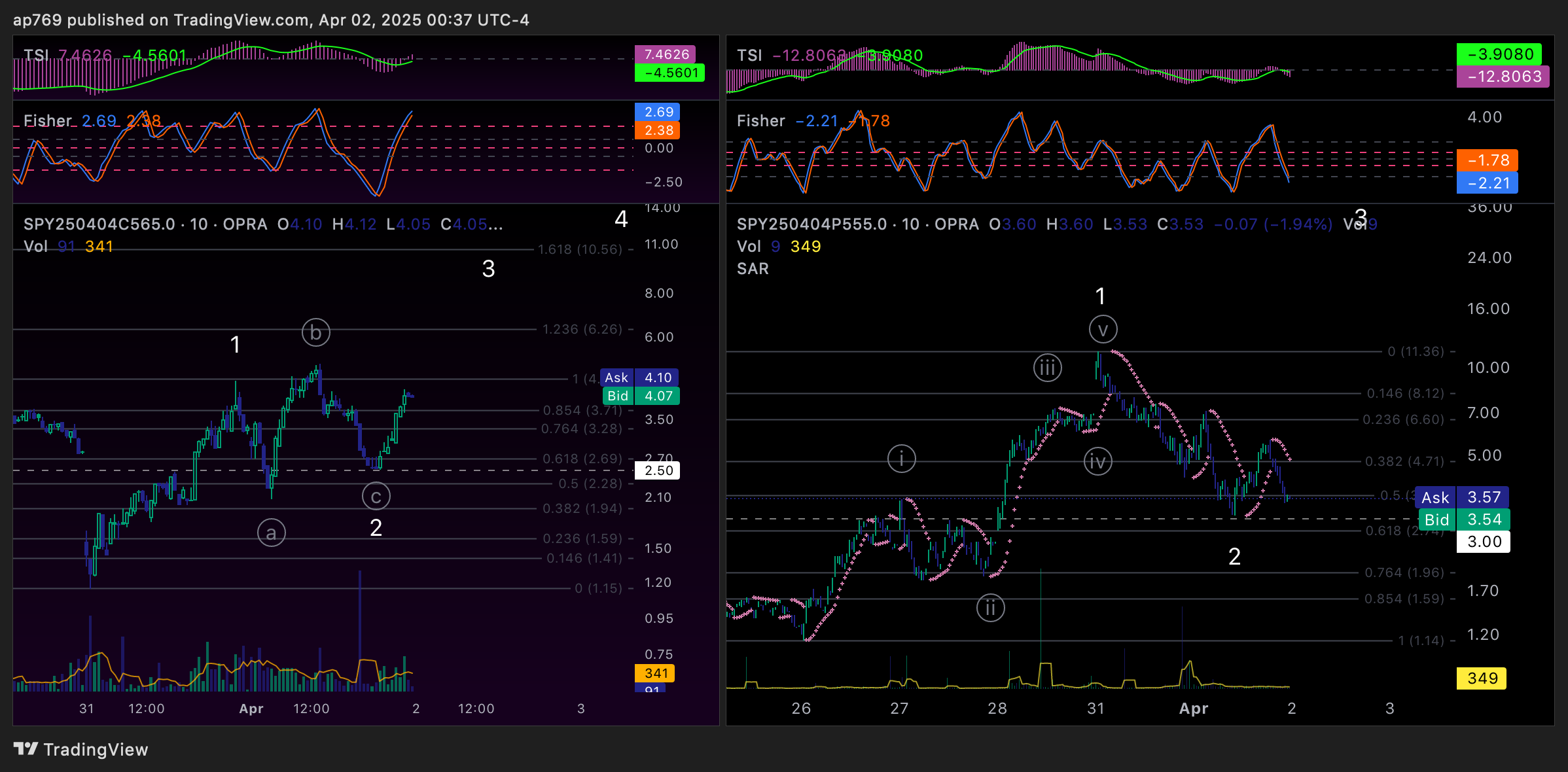Select circled wave 'v' on put chart

coord(1103,329)
